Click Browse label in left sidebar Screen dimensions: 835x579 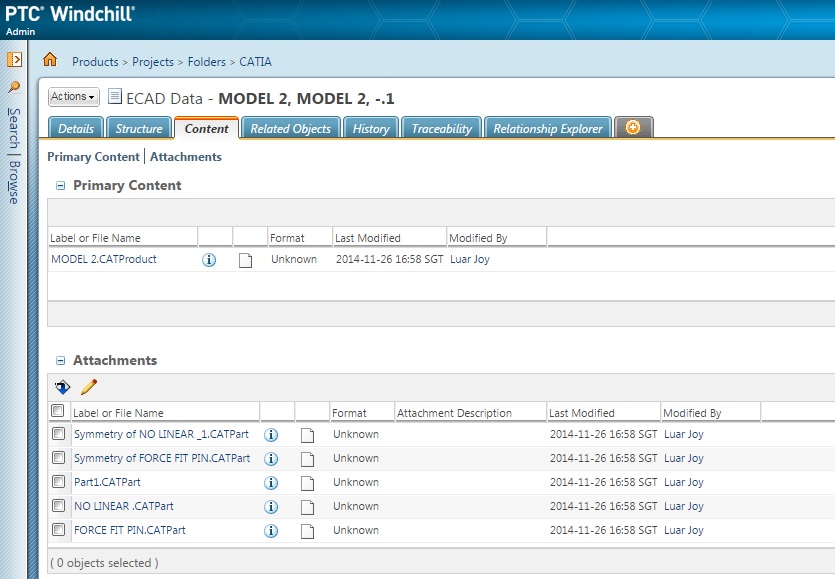(x=14, y=183)
